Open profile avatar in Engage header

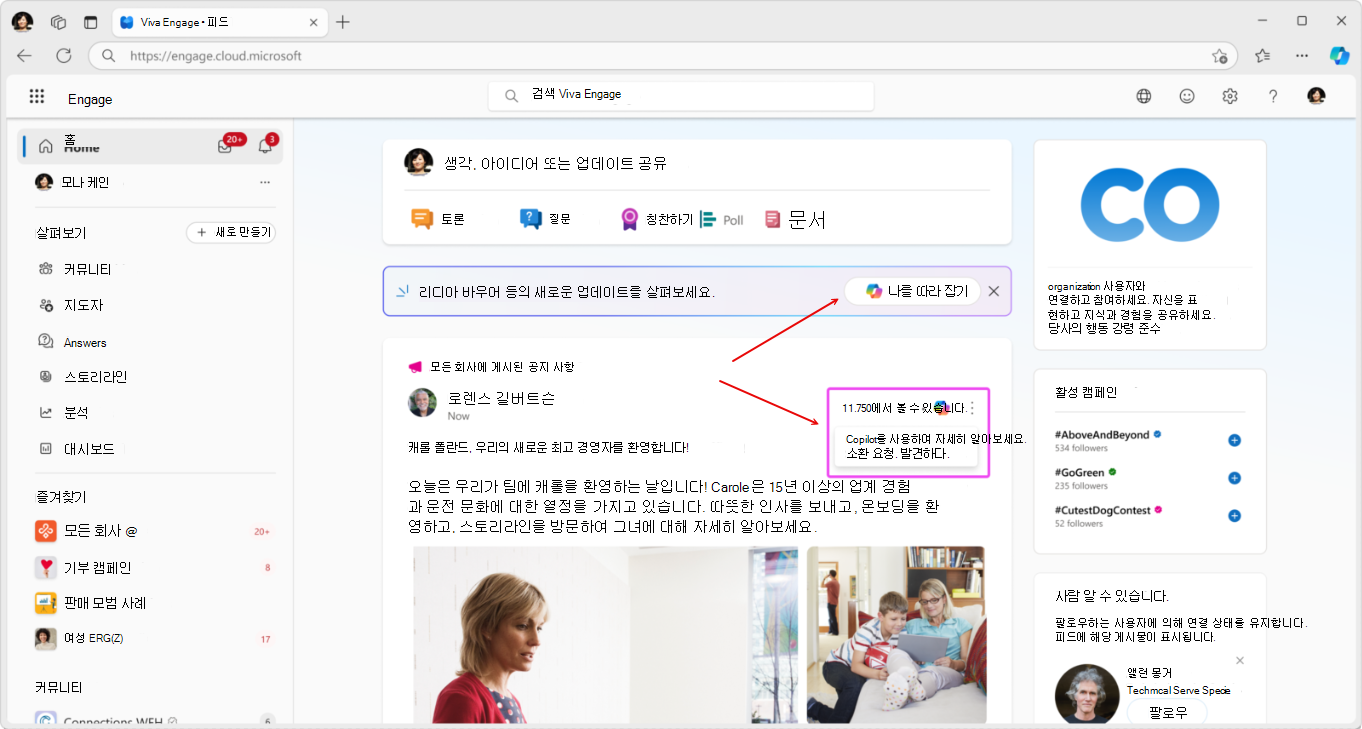(x=1316, y=96)
